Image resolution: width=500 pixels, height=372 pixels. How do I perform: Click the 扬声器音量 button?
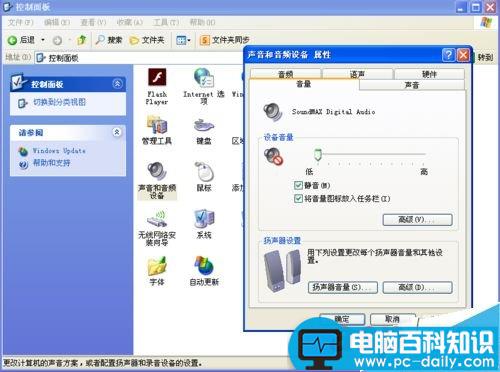tap(343, 287)
